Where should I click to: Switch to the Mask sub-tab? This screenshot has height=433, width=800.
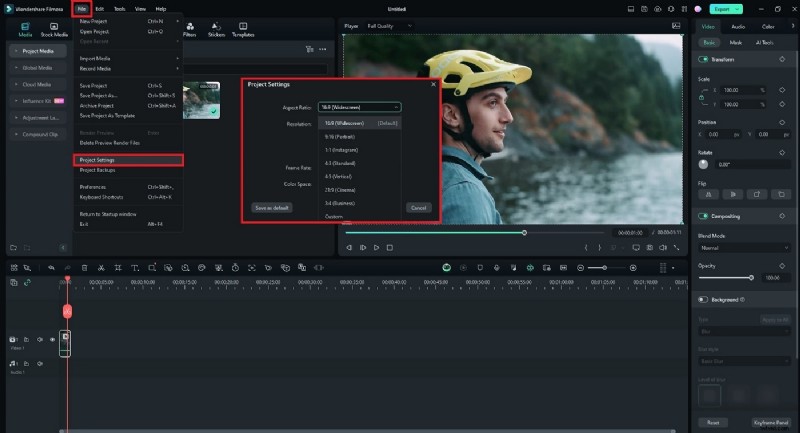coord(735,43)
